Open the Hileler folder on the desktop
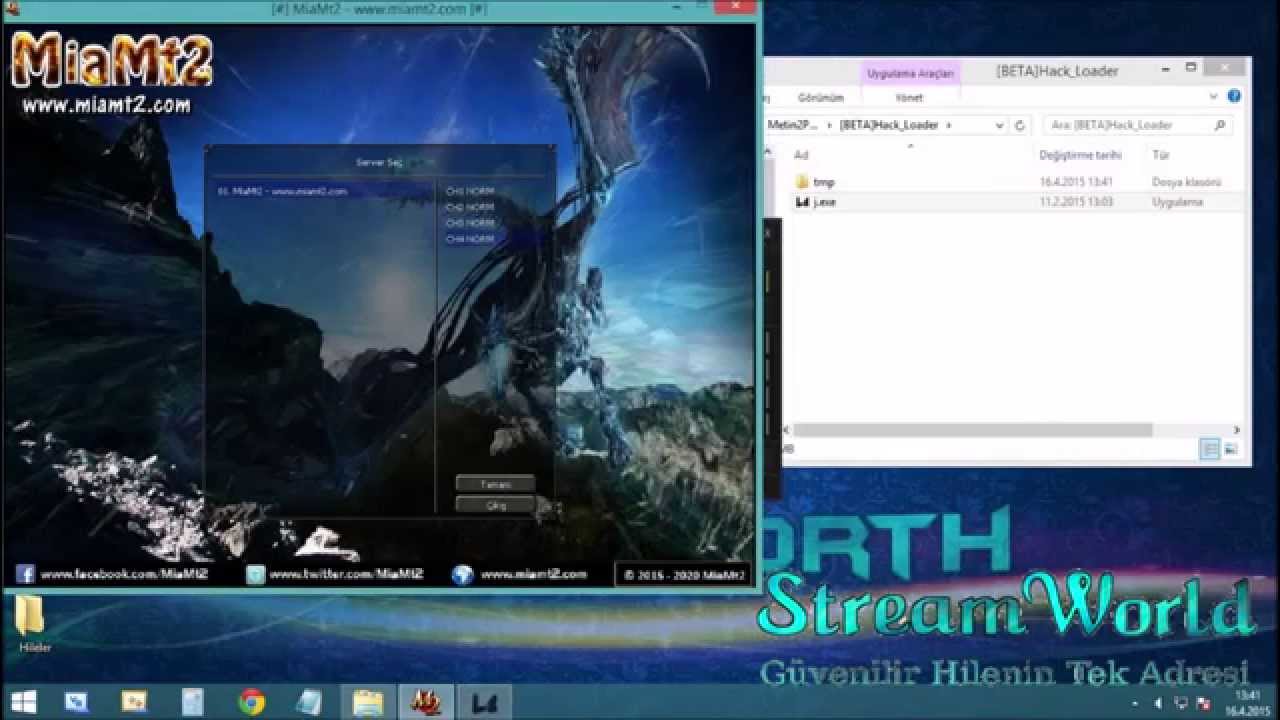The image size is (1280, 720). click(x=32, y=623)
